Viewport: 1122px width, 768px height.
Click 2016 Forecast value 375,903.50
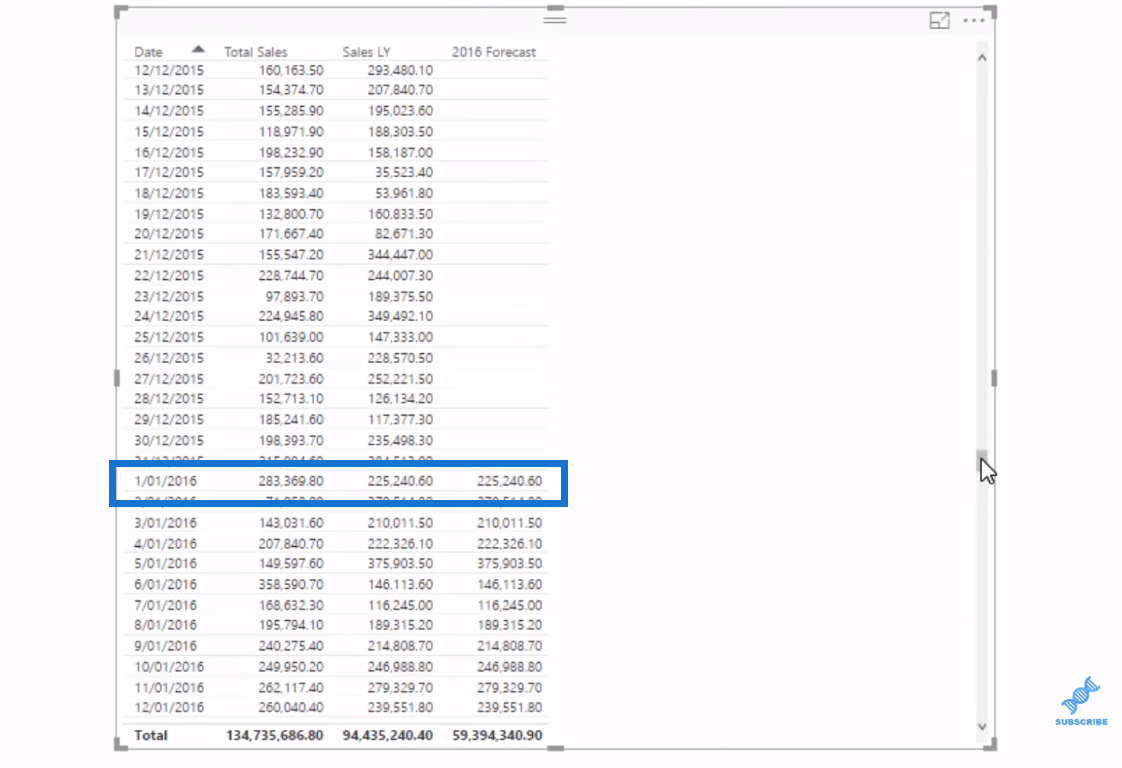509,564
